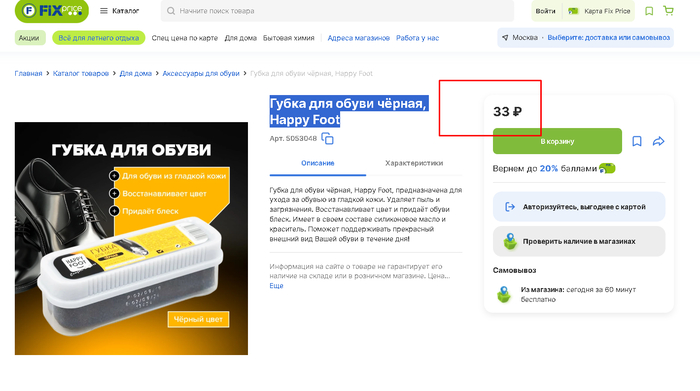700x391 pixels.
Task: Click the В корзину button
Action: pos(557,141)
